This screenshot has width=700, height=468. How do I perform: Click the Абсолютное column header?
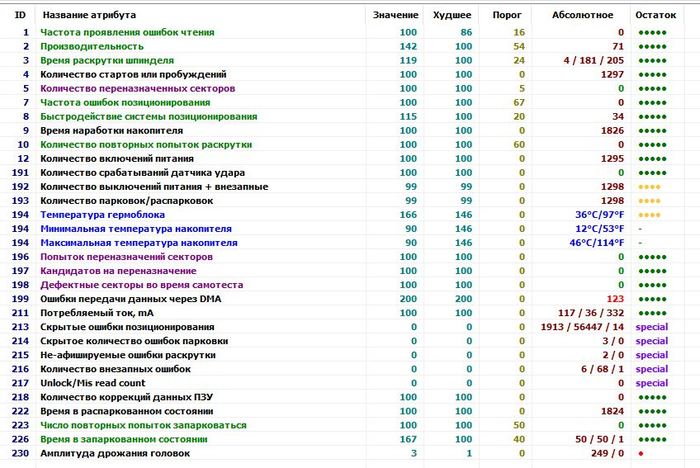(x=584, y=16)
